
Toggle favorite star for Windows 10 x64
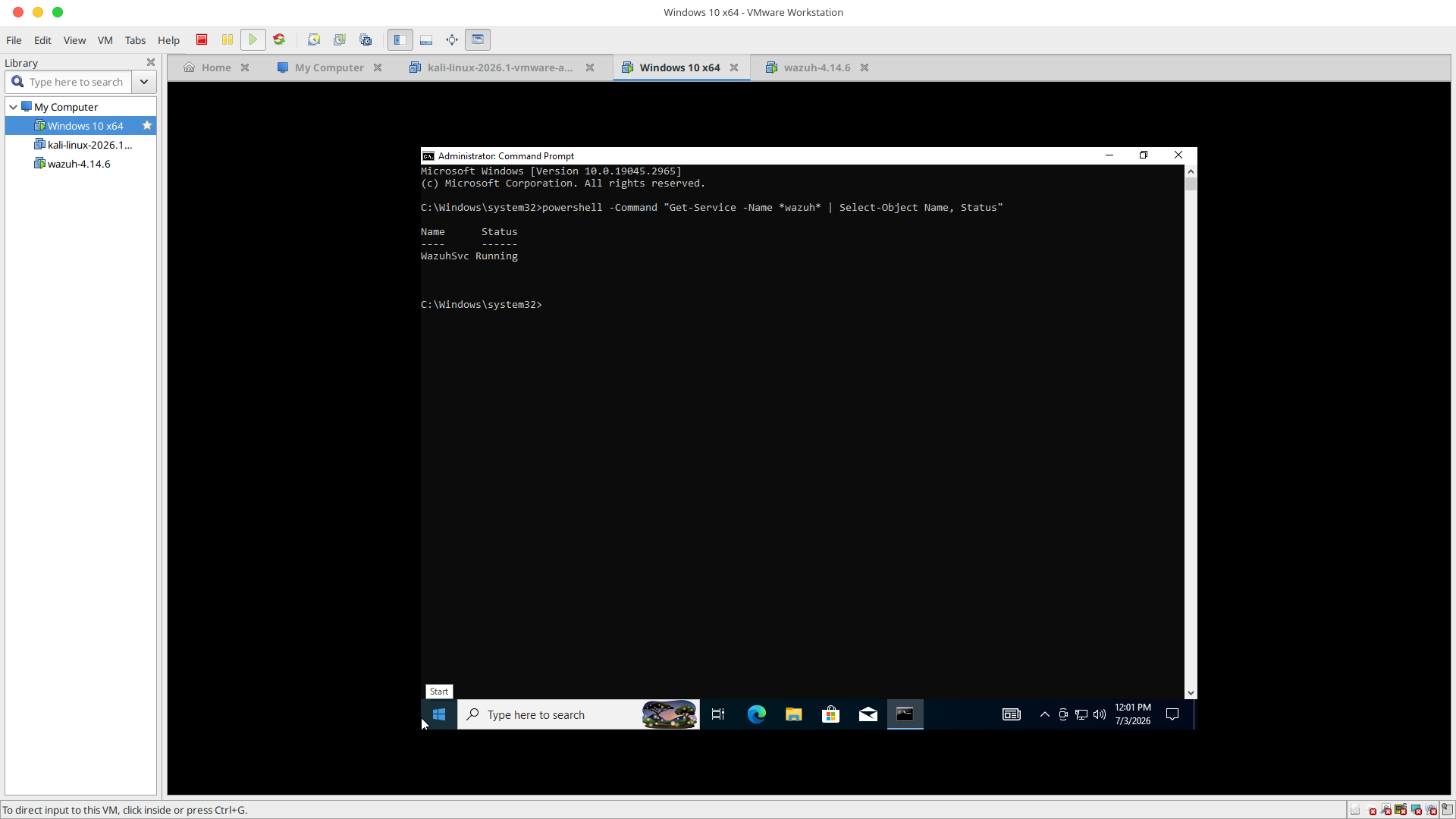pos(147,125)
